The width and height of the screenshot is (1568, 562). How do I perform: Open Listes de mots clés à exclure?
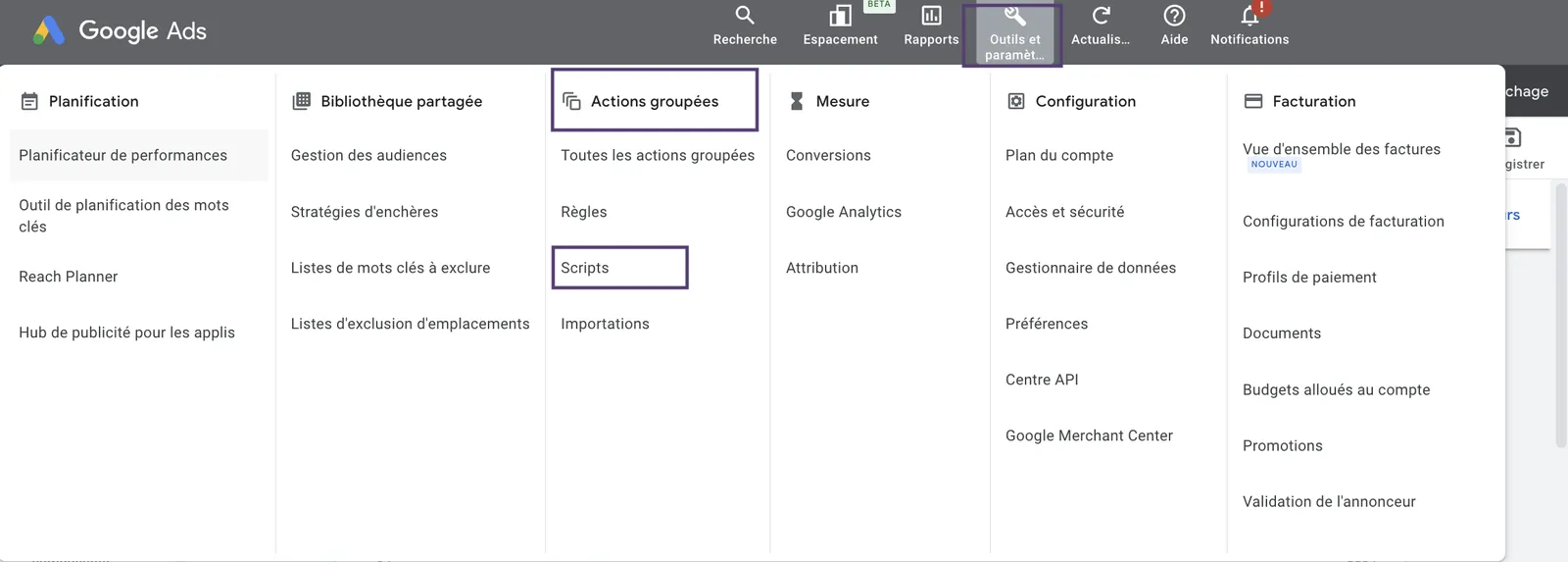pyautogui.click(x=390, y=268)
